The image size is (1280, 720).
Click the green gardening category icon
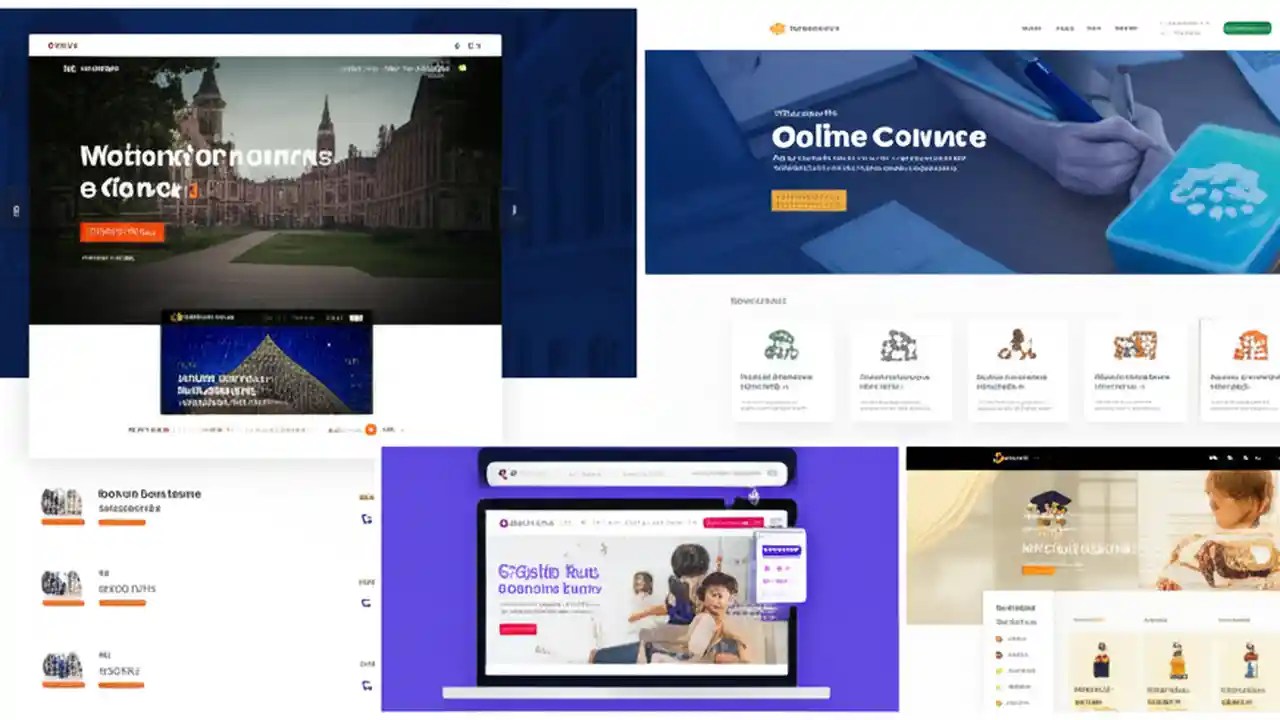(x=782, y=344)
